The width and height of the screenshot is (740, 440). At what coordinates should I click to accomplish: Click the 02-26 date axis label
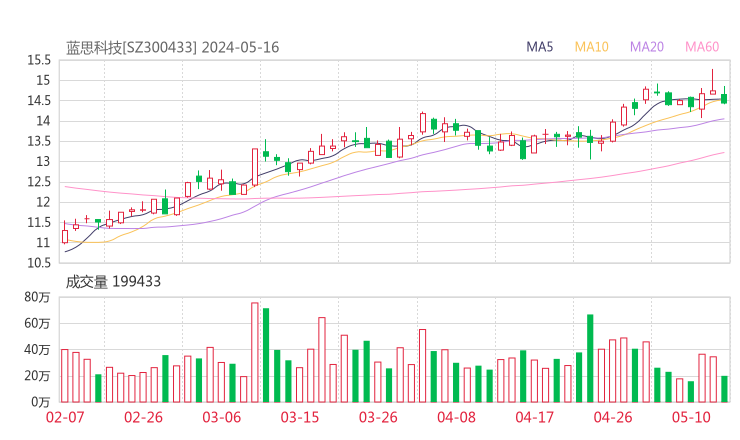tap(143, 417)
